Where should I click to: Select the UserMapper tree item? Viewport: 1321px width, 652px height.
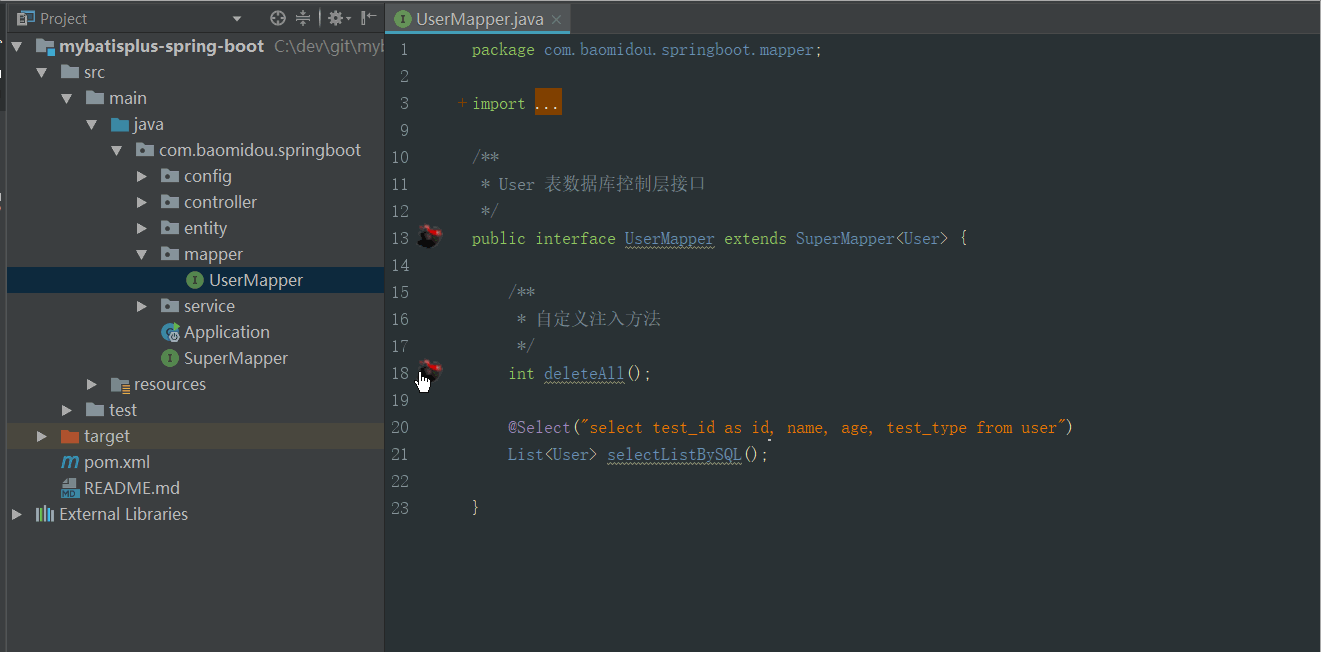tap(253, 280)
